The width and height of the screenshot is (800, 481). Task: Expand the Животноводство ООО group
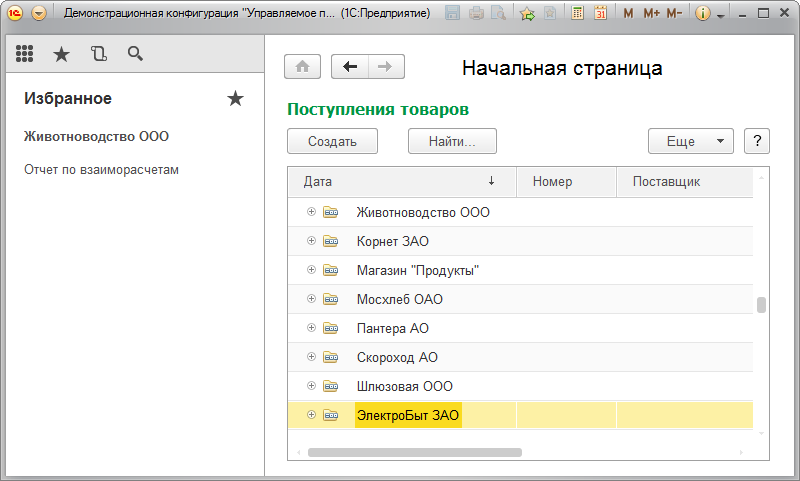pos(311,212)
